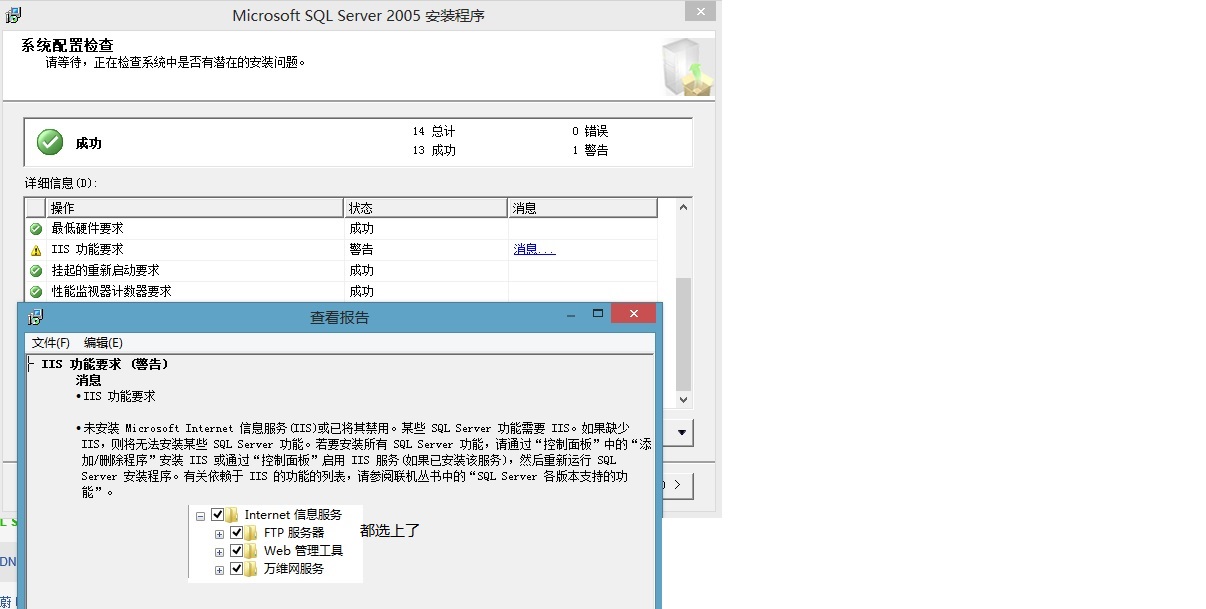The height and width of the screenshot is (609, 1206).
Task: Click the green success status icon
Action: [49, 141]
